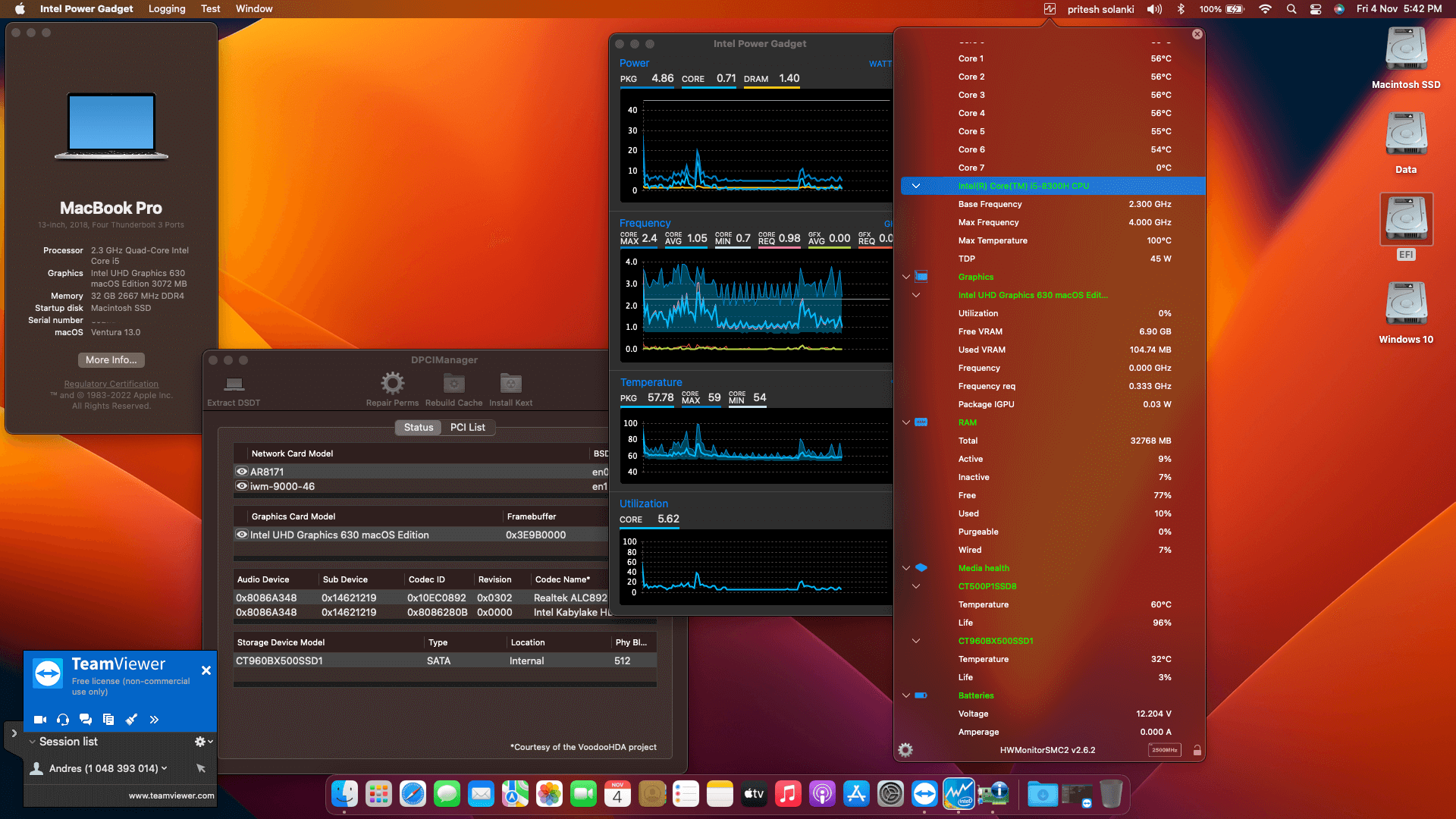Viewport: 1456px width, 819px height.
Task: Open the TeamViewer chat icon
Action: [86, 720]
